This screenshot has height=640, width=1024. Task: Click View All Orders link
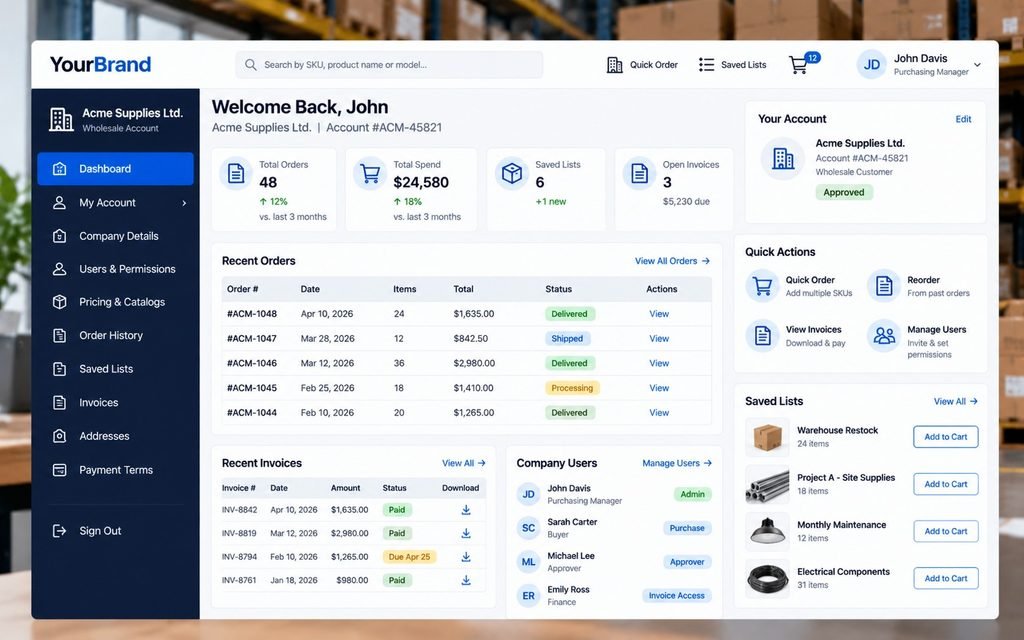click(x=672, y=261)
